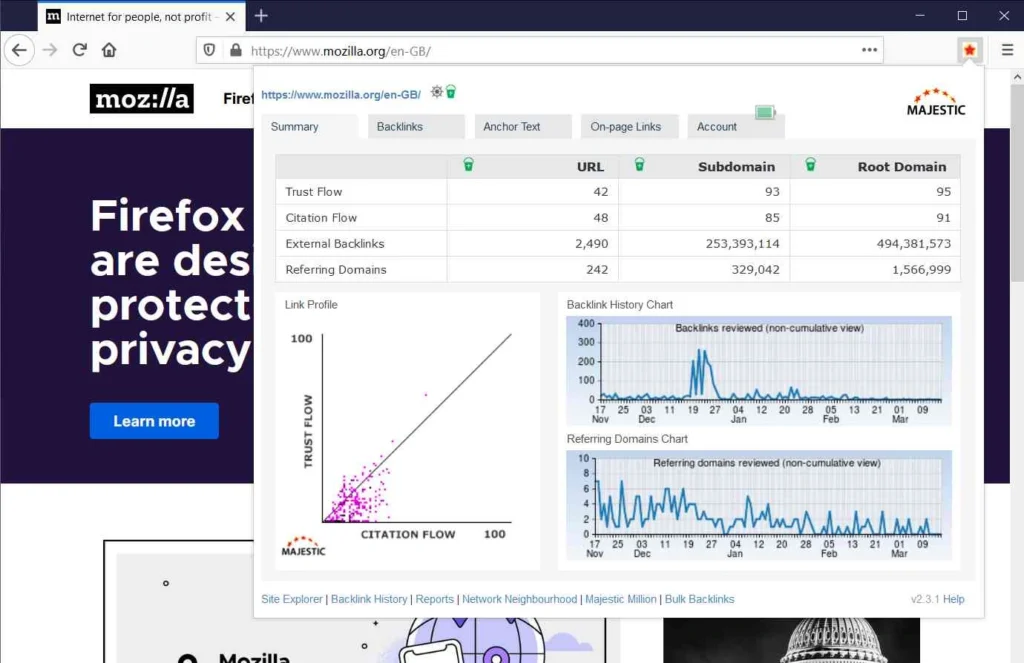The image size is (1024, 663).
Task: Click URL referring domains value 242
Action: pos(597,270)
